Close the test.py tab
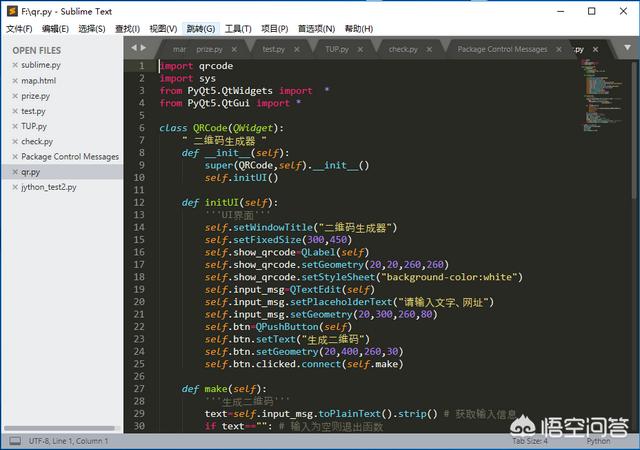This screenshot has width=640, height=450. pyautogui.click(x=297, y=49)
